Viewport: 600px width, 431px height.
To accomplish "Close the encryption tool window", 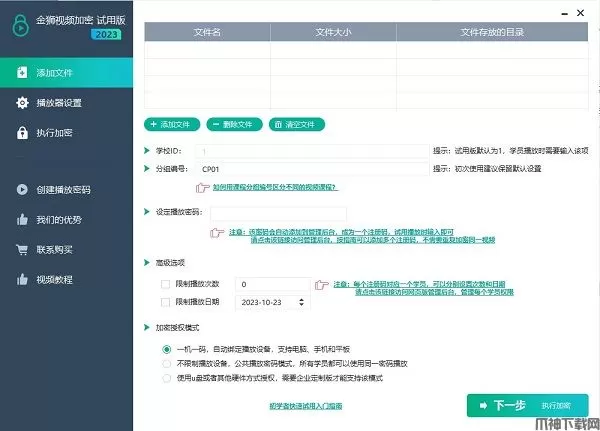I will coord(580,13).
